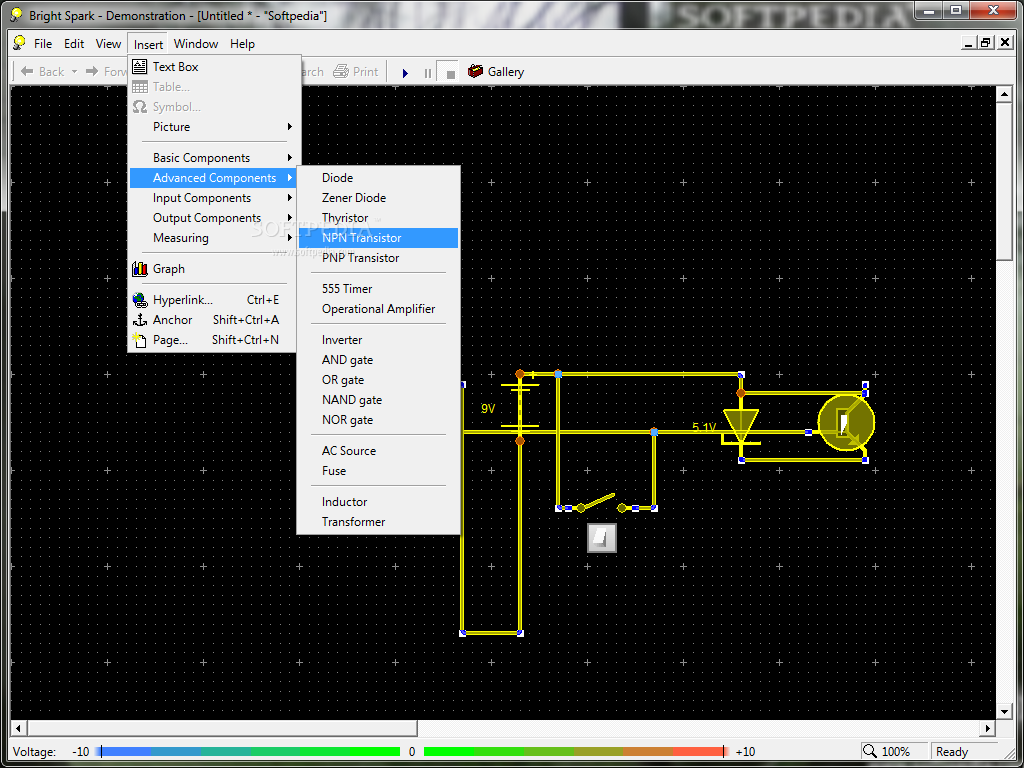The image size is (1024, 768).
Task: Click the vertical scrollbar up arrow
Action: (1004, 94)
